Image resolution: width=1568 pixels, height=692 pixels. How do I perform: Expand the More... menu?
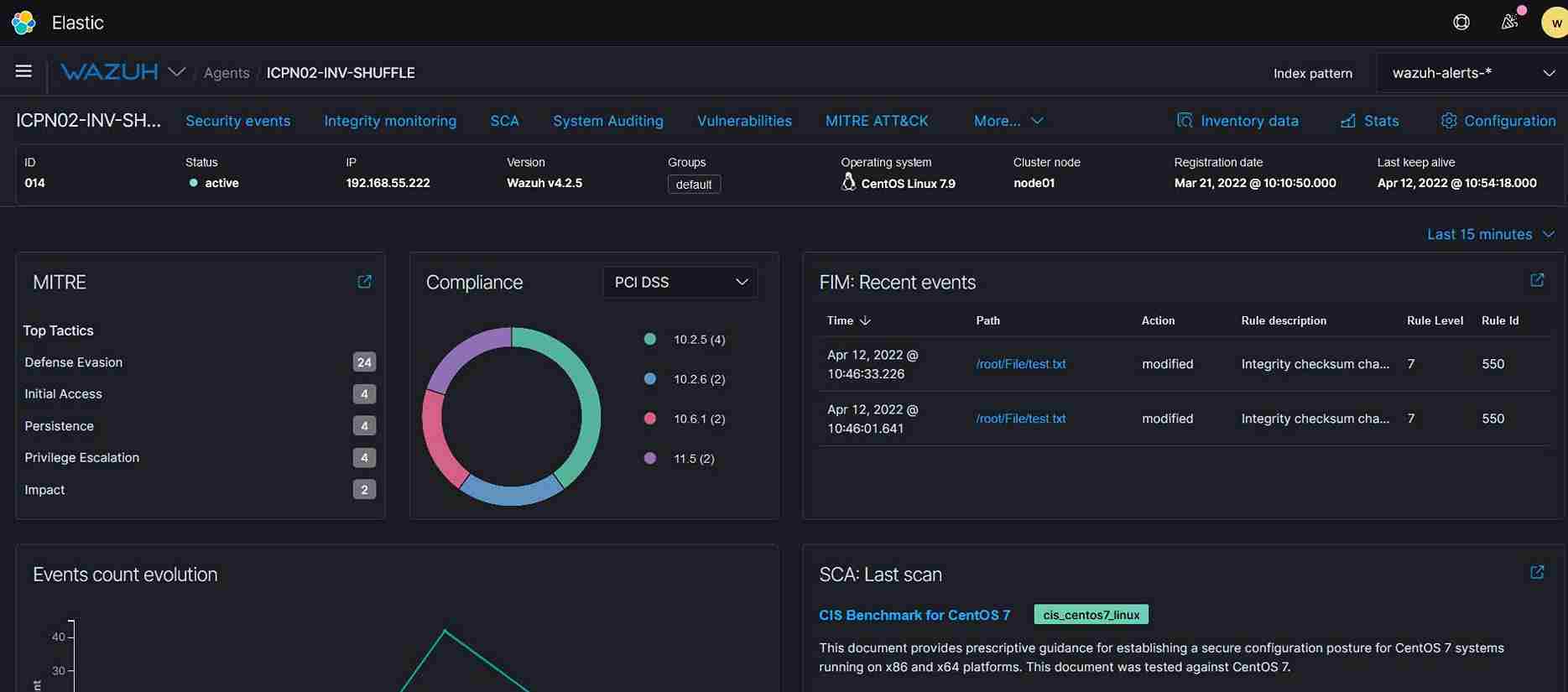pos(1008,121)
